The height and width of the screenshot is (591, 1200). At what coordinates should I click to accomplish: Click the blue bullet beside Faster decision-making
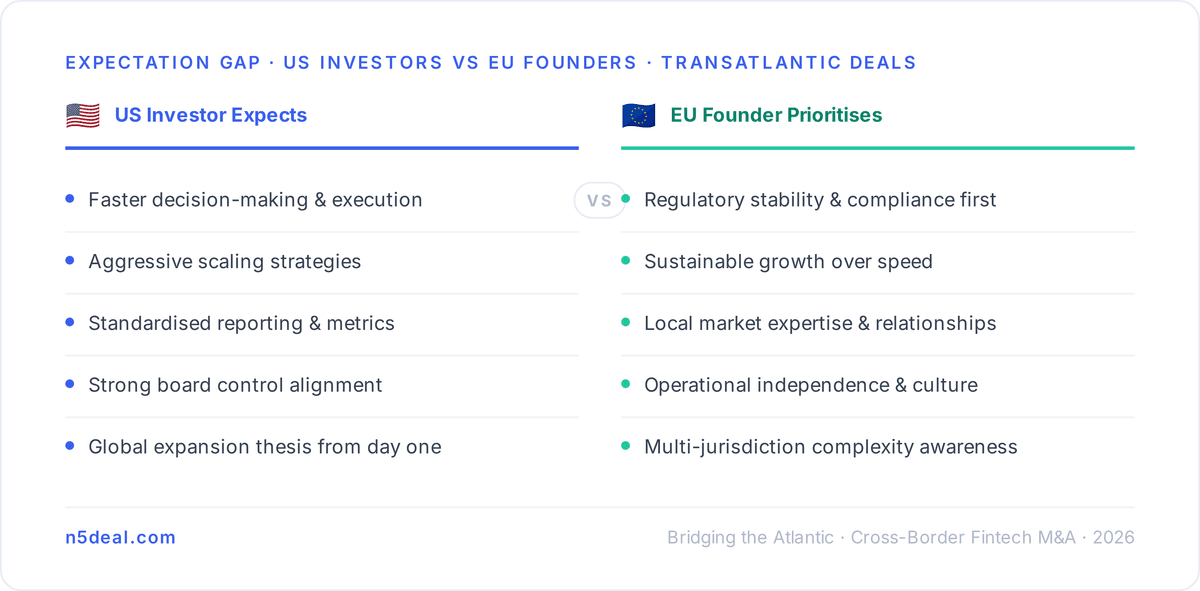tap(70, 199)
